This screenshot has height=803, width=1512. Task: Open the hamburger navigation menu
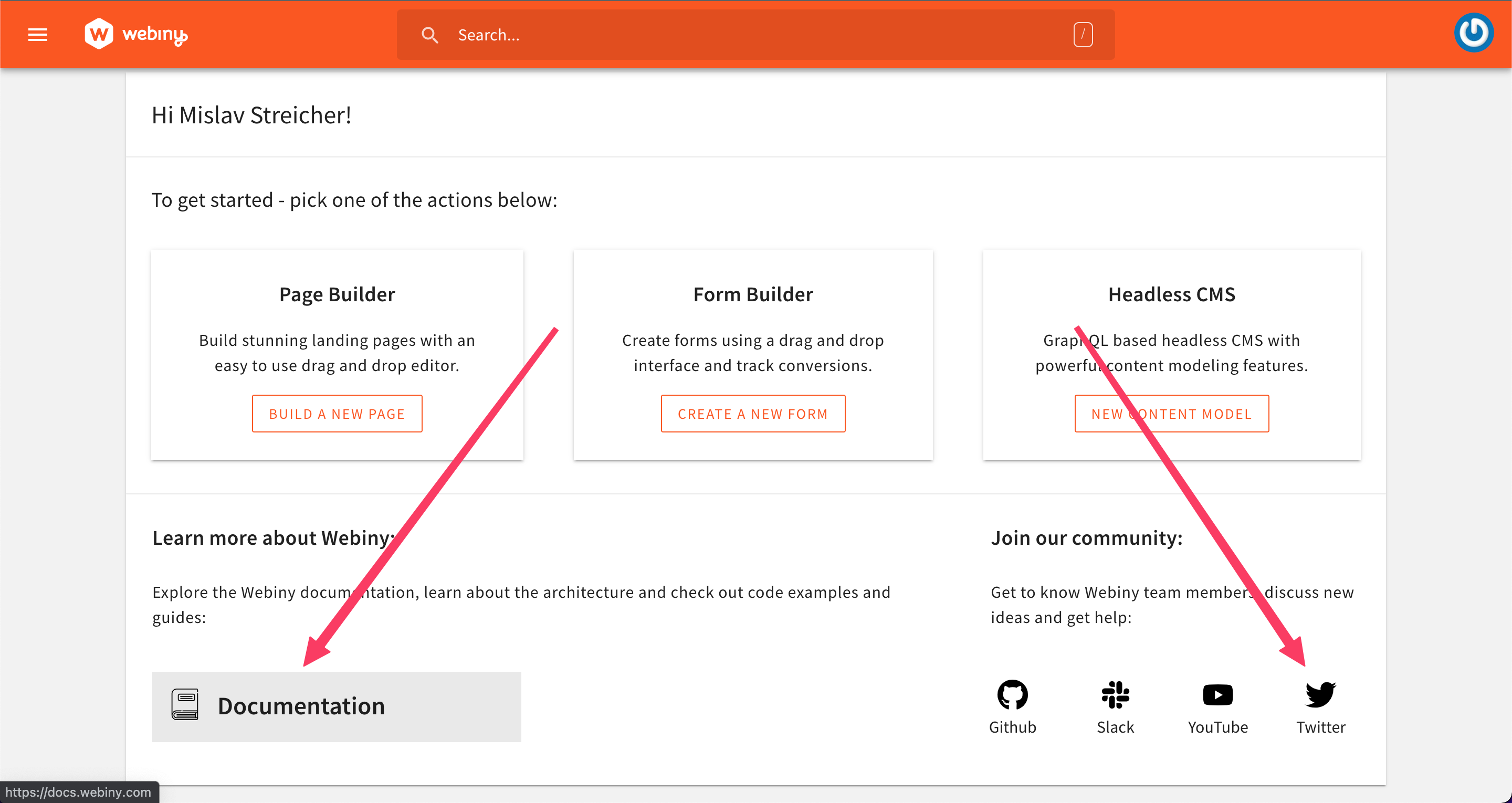click(x=37, y=35)
